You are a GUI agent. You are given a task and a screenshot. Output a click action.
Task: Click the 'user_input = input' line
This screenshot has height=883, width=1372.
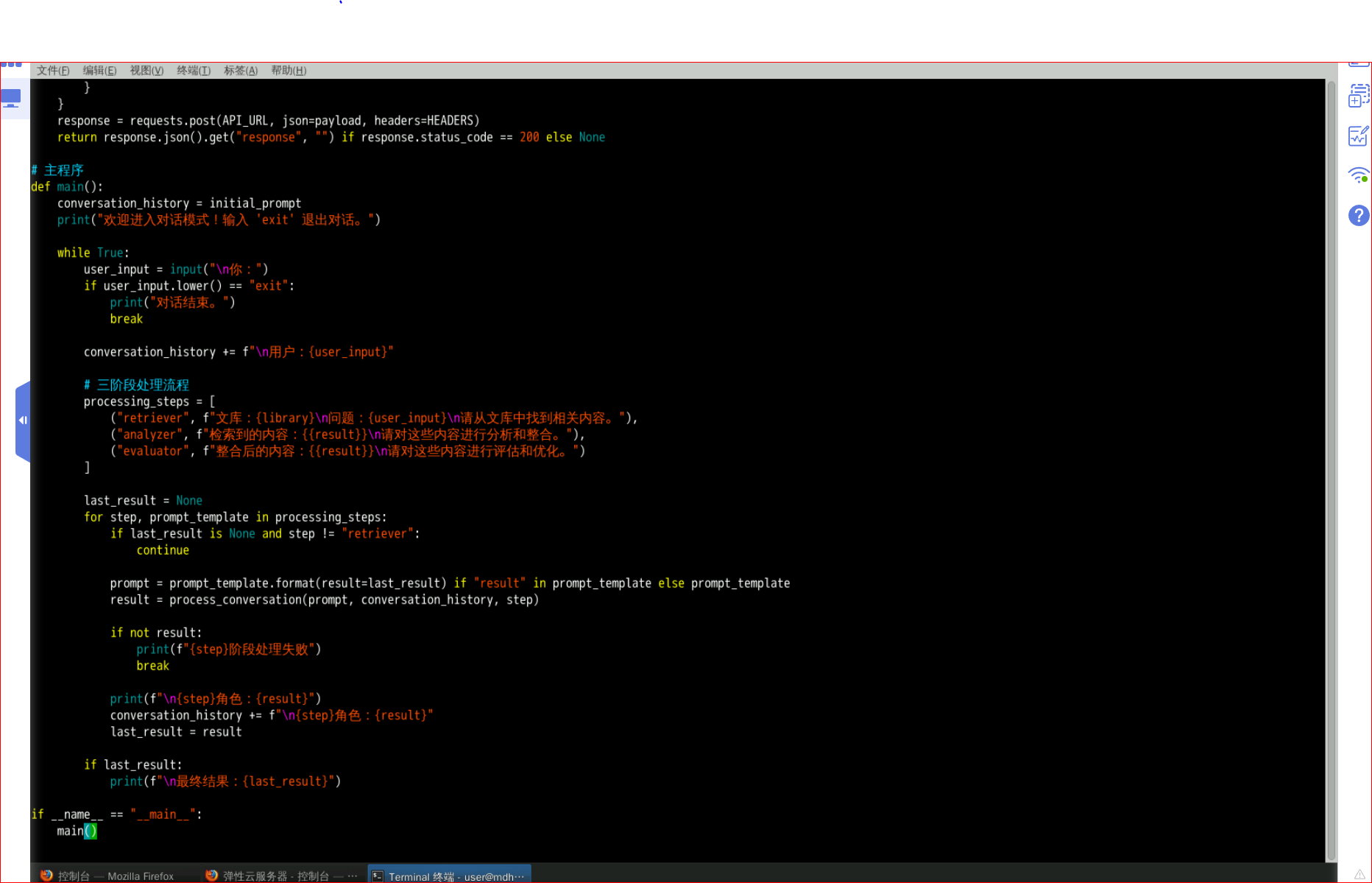click(x=176, y=270)
